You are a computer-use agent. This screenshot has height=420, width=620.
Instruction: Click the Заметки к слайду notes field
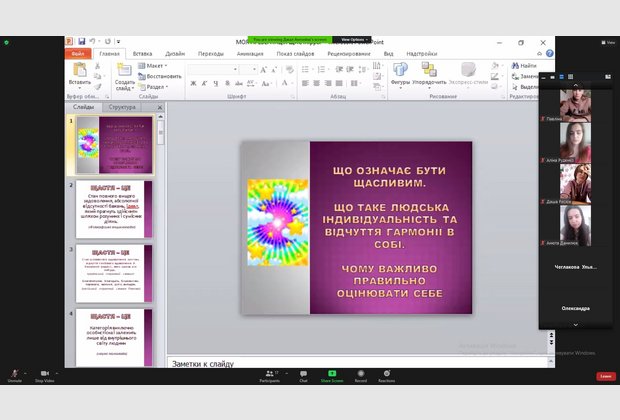point(350,363)
